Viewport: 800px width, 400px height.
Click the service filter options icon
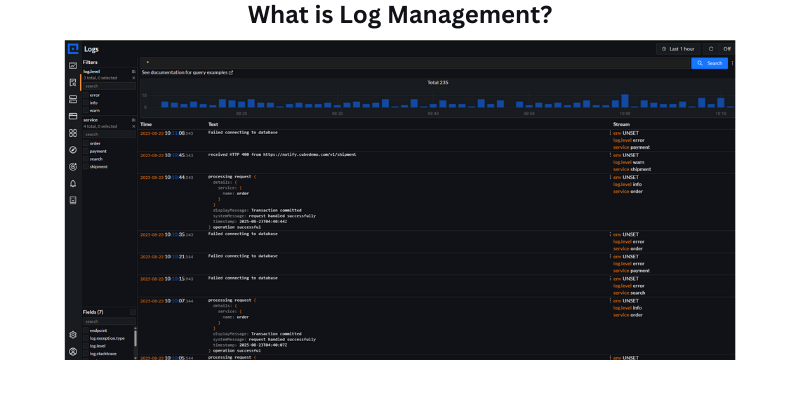point(134,120)
